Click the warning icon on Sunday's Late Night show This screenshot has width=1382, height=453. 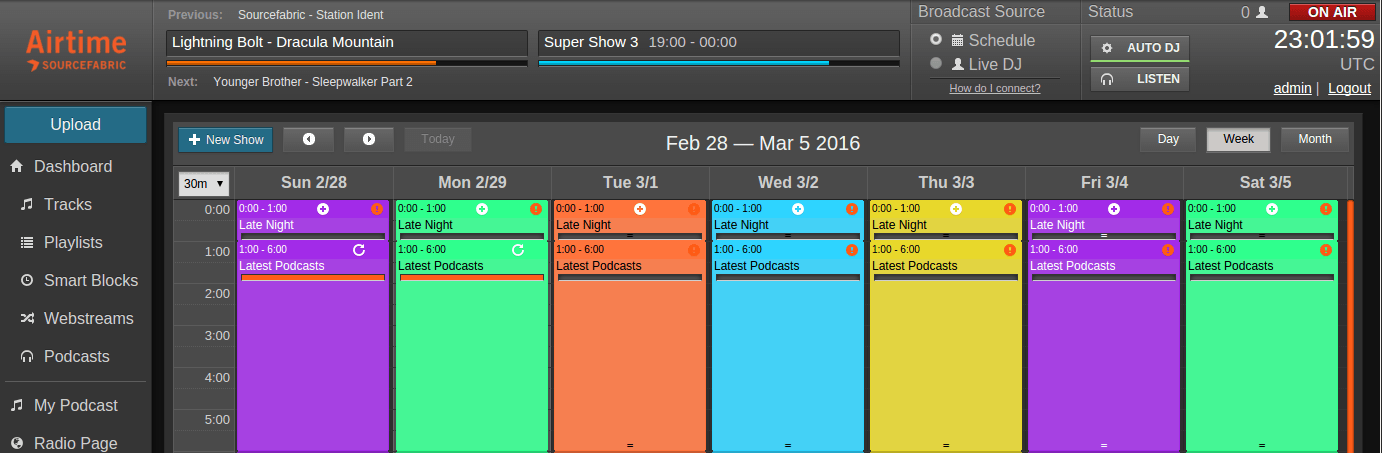click(377, 209)
